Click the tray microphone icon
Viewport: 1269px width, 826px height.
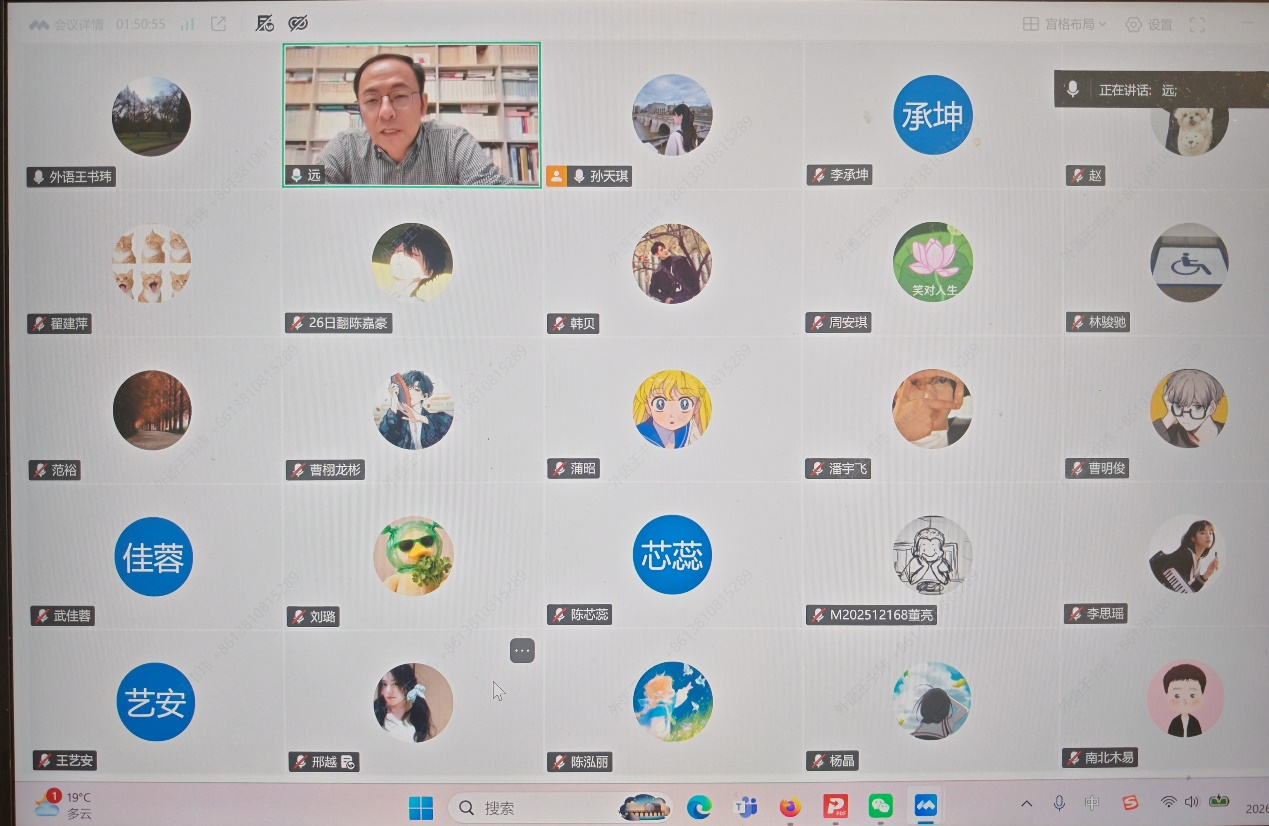(x=1059, y=803)
